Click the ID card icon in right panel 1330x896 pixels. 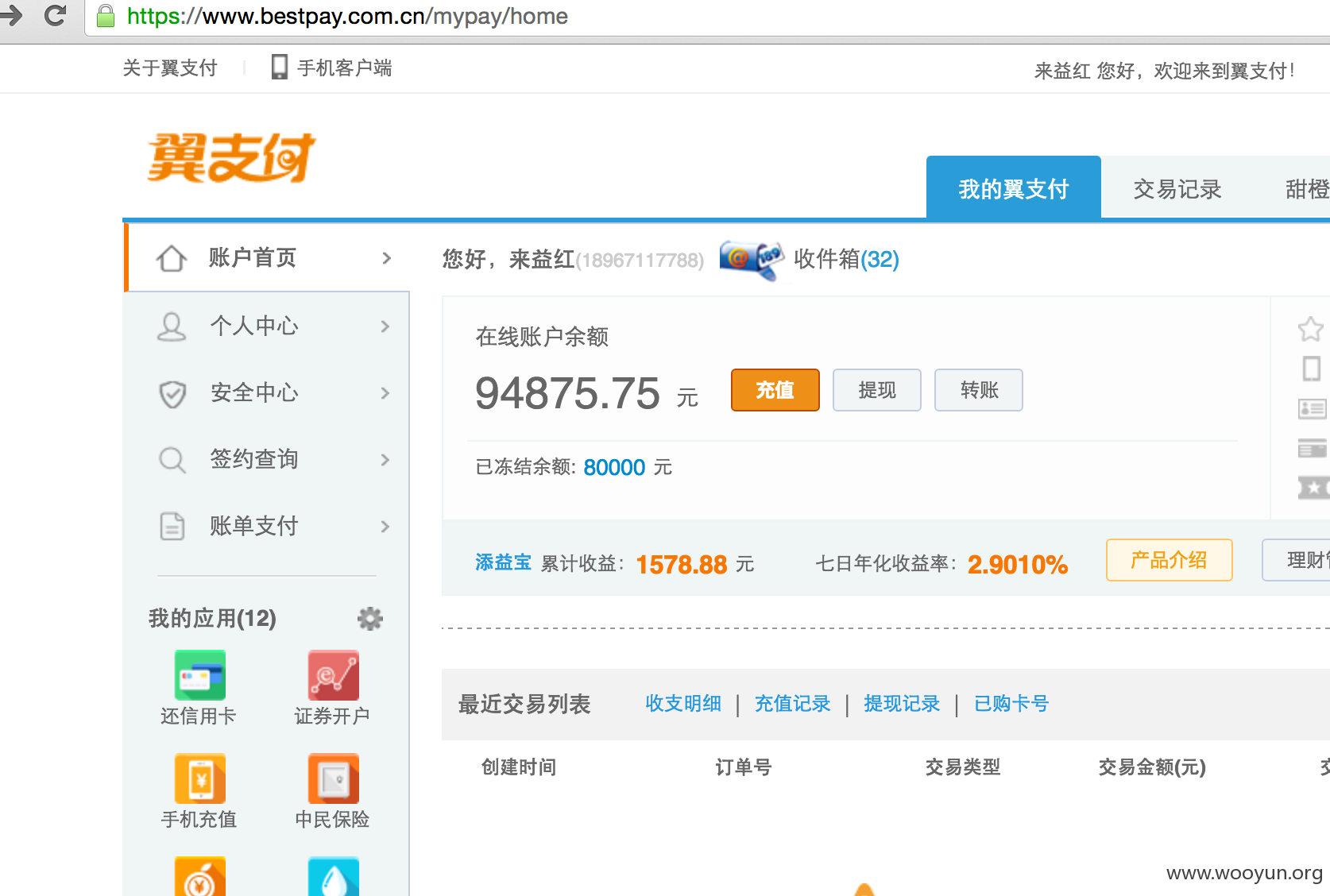[1313, 409]
